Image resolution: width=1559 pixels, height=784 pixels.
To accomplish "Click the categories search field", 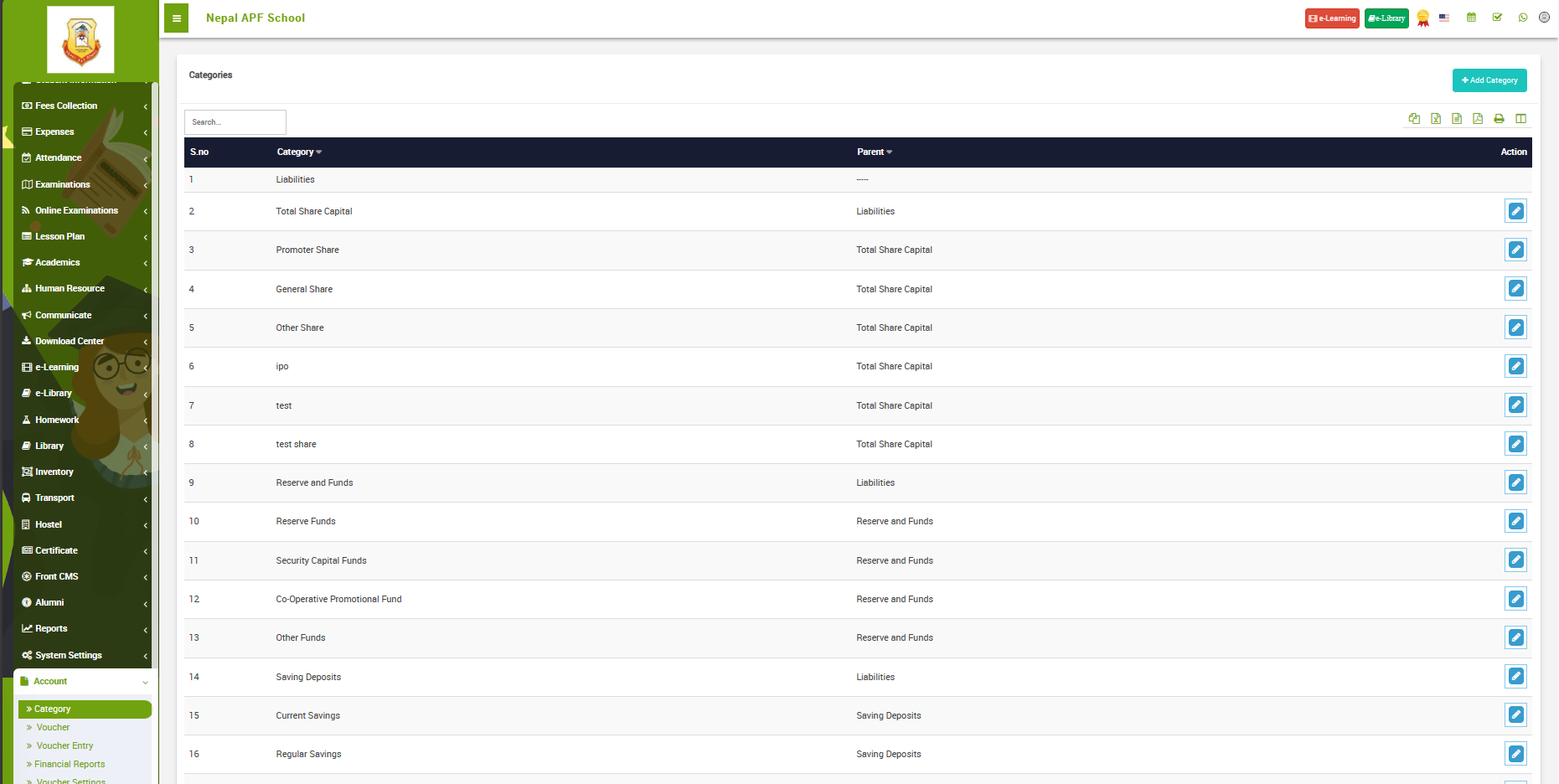I will click(x=235, y=122).
